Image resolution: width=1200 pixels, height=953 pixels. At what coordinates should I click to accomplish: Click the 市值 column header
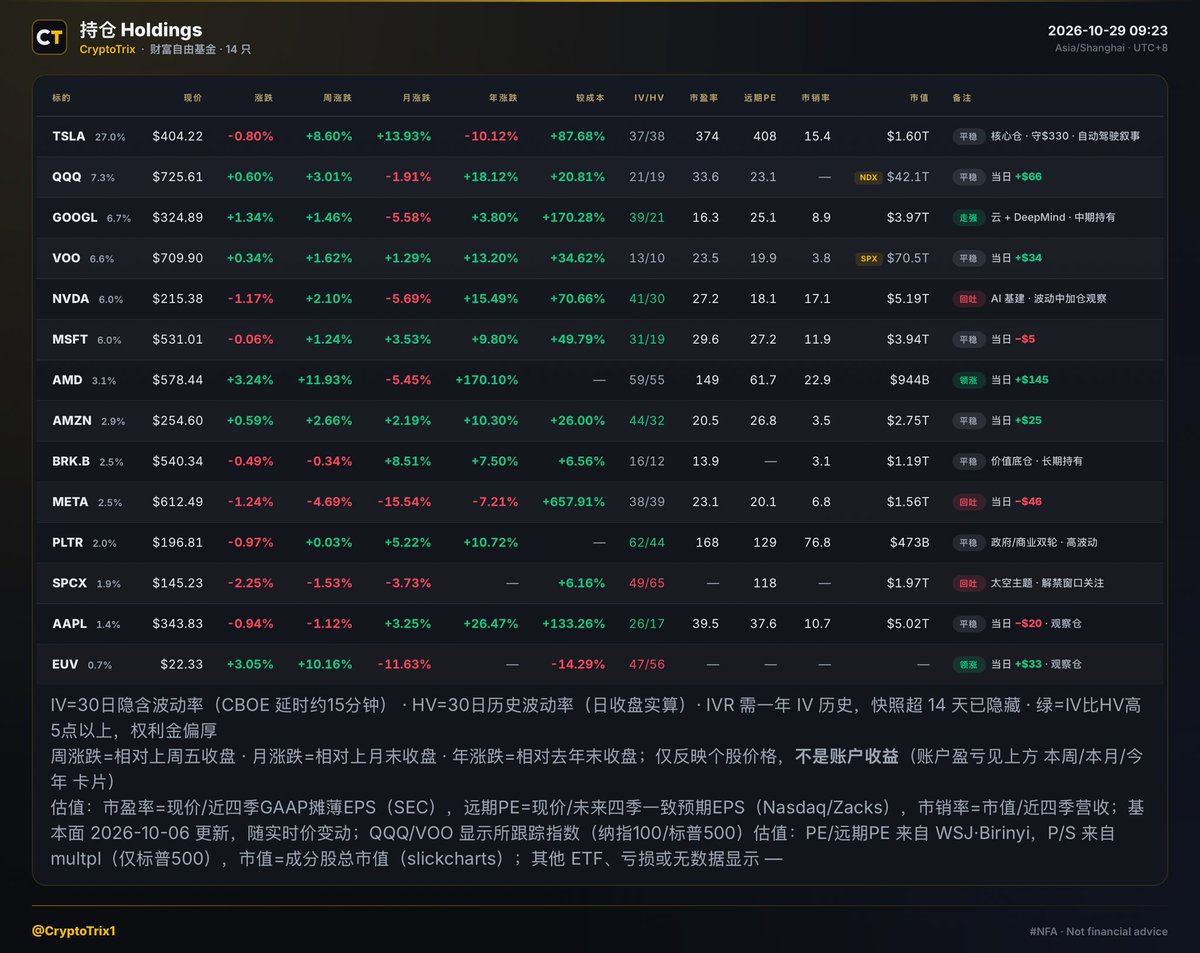click(919, 98)
